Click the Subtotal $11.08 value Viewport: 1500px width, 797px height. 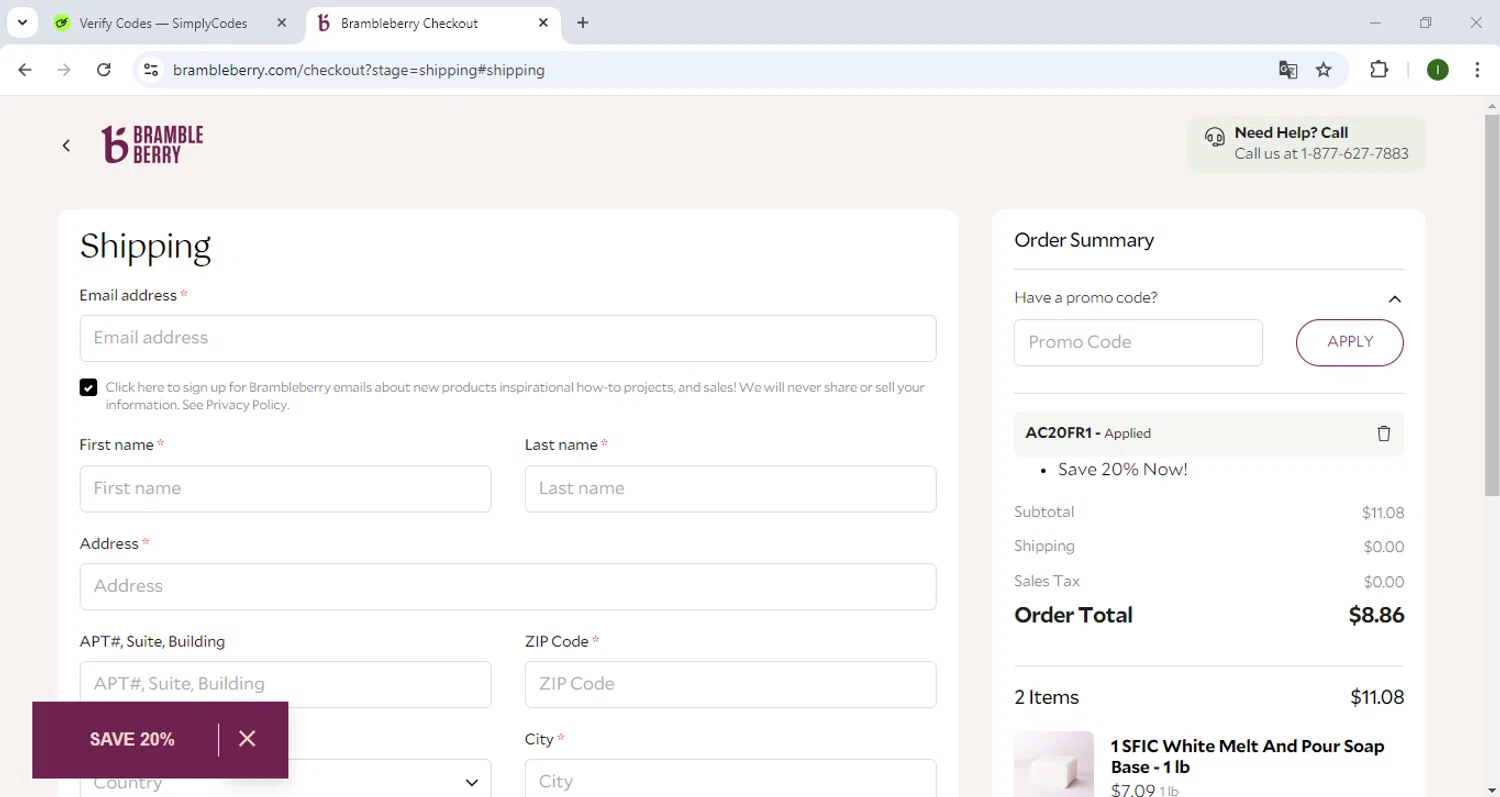[x=1383, y=513]
